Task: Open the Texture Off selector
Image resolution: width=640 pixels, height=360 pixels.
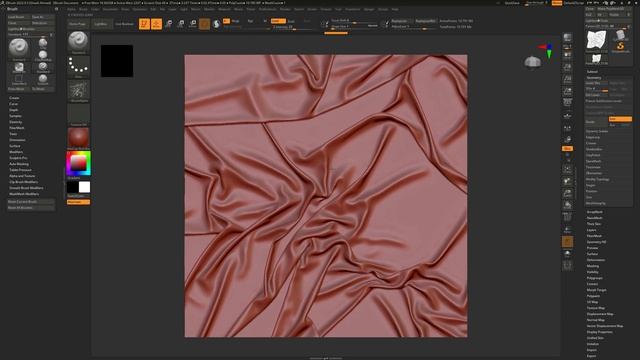Action: click(78, 114)
